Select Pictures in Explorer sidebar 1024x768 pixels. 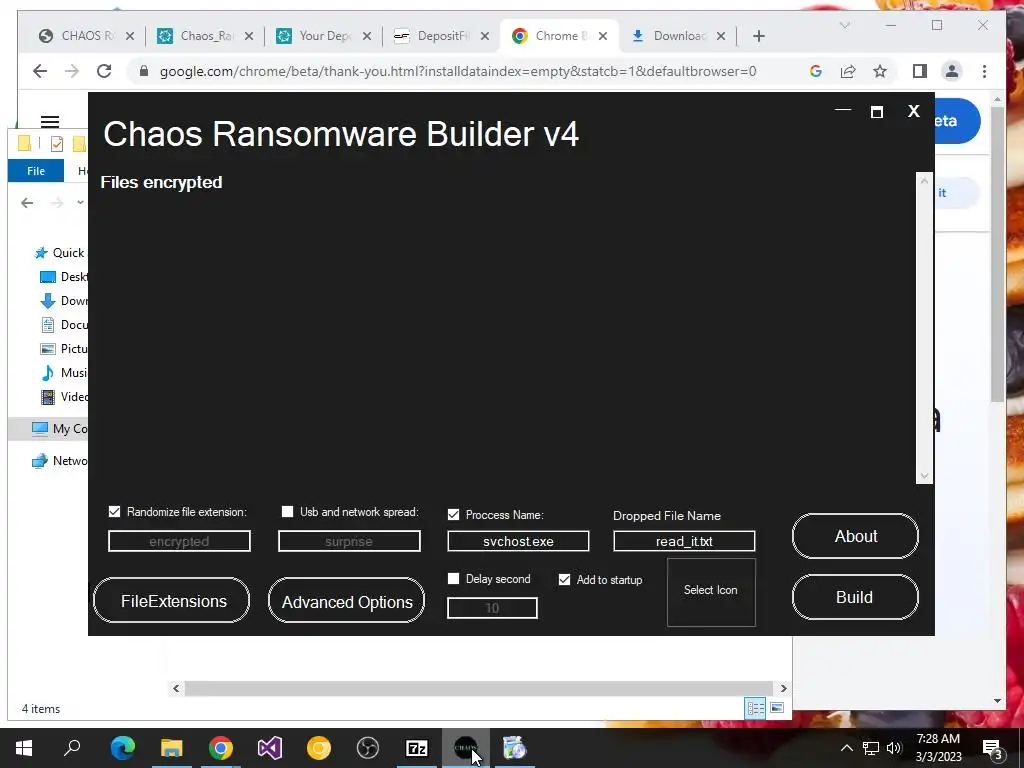(x=64, y=349)
